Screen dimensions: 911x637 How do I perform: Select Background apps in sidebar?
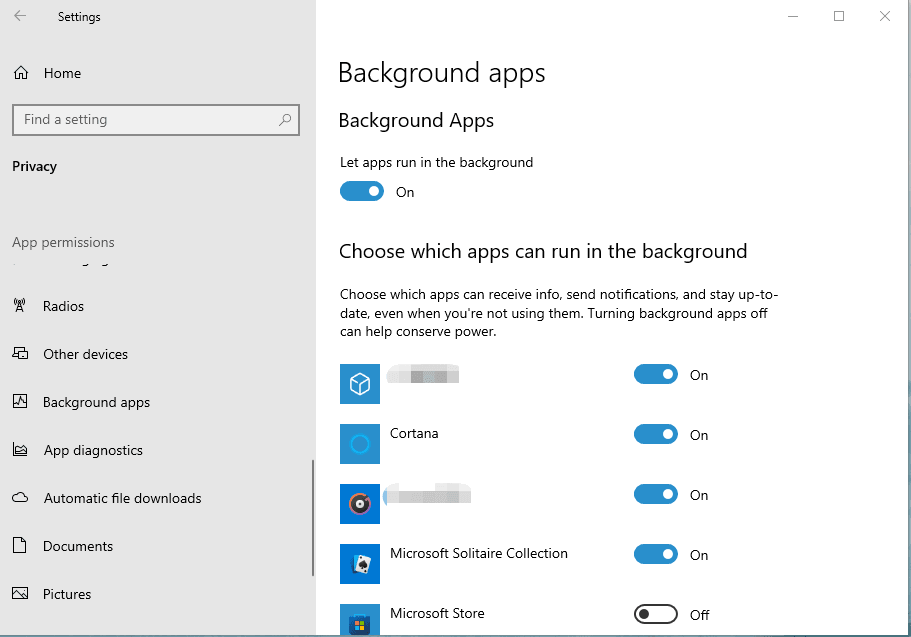click(x=96, y=402)
